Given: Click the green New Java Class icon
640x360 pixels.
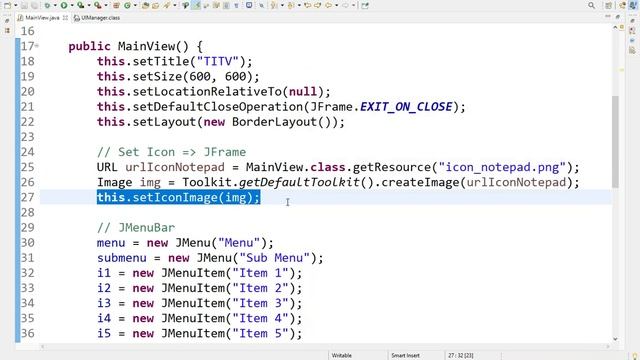Looking at the screenshot, I should 127,5.
